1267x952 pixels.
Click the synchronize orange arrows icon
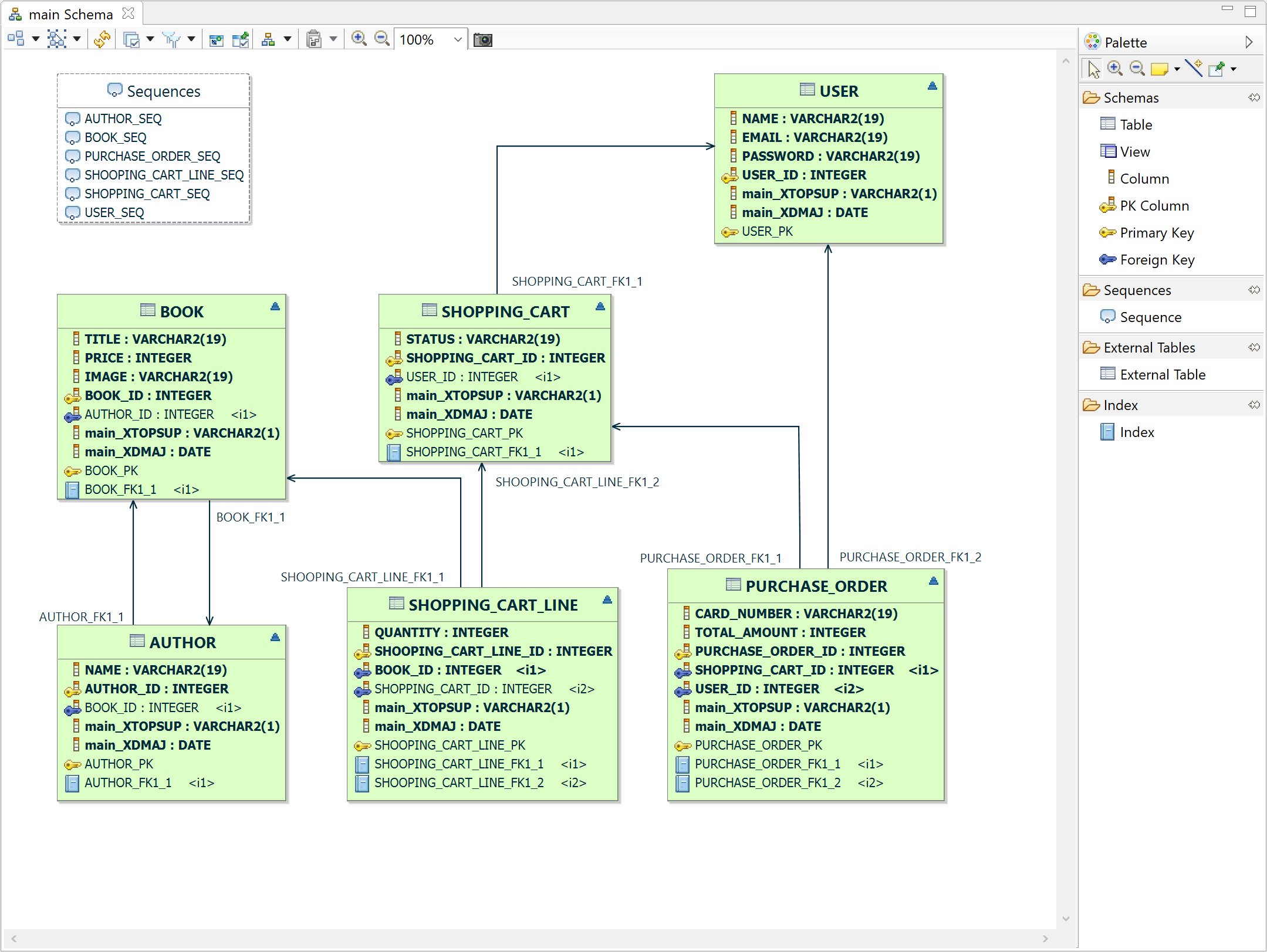click(x=102, y=39)
